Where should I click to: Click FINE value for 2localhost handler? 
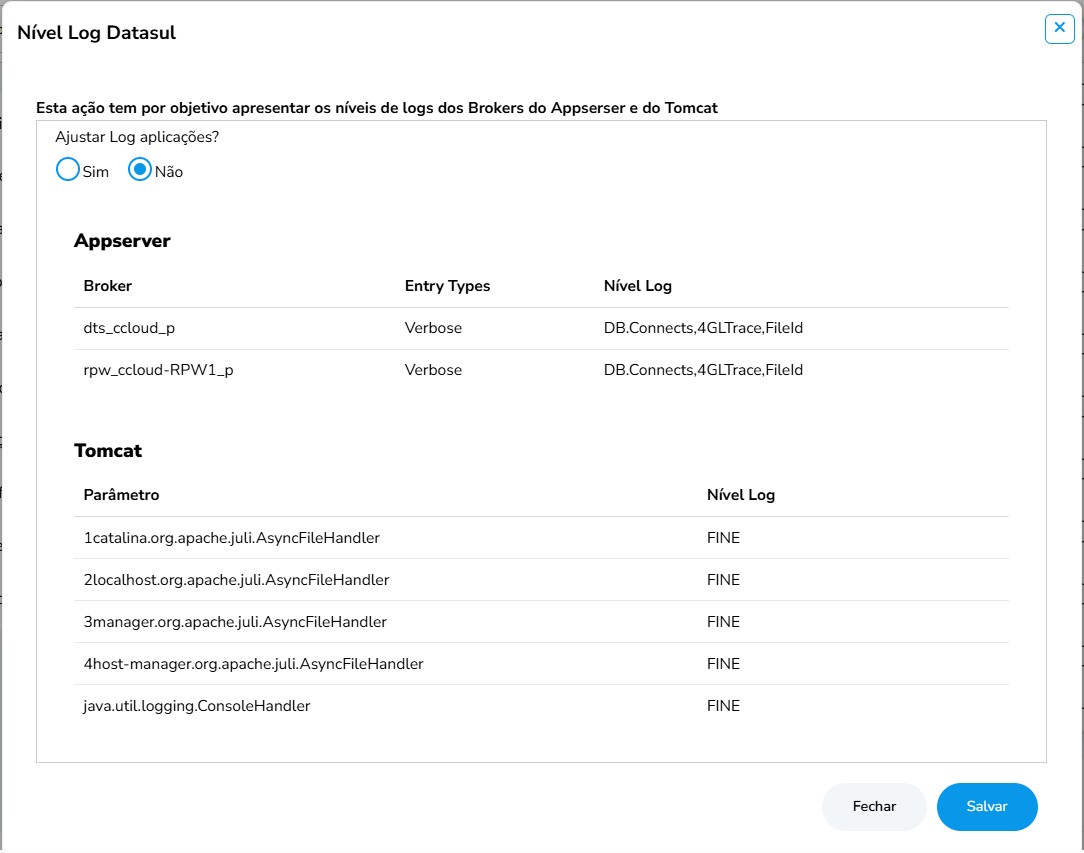723,580
